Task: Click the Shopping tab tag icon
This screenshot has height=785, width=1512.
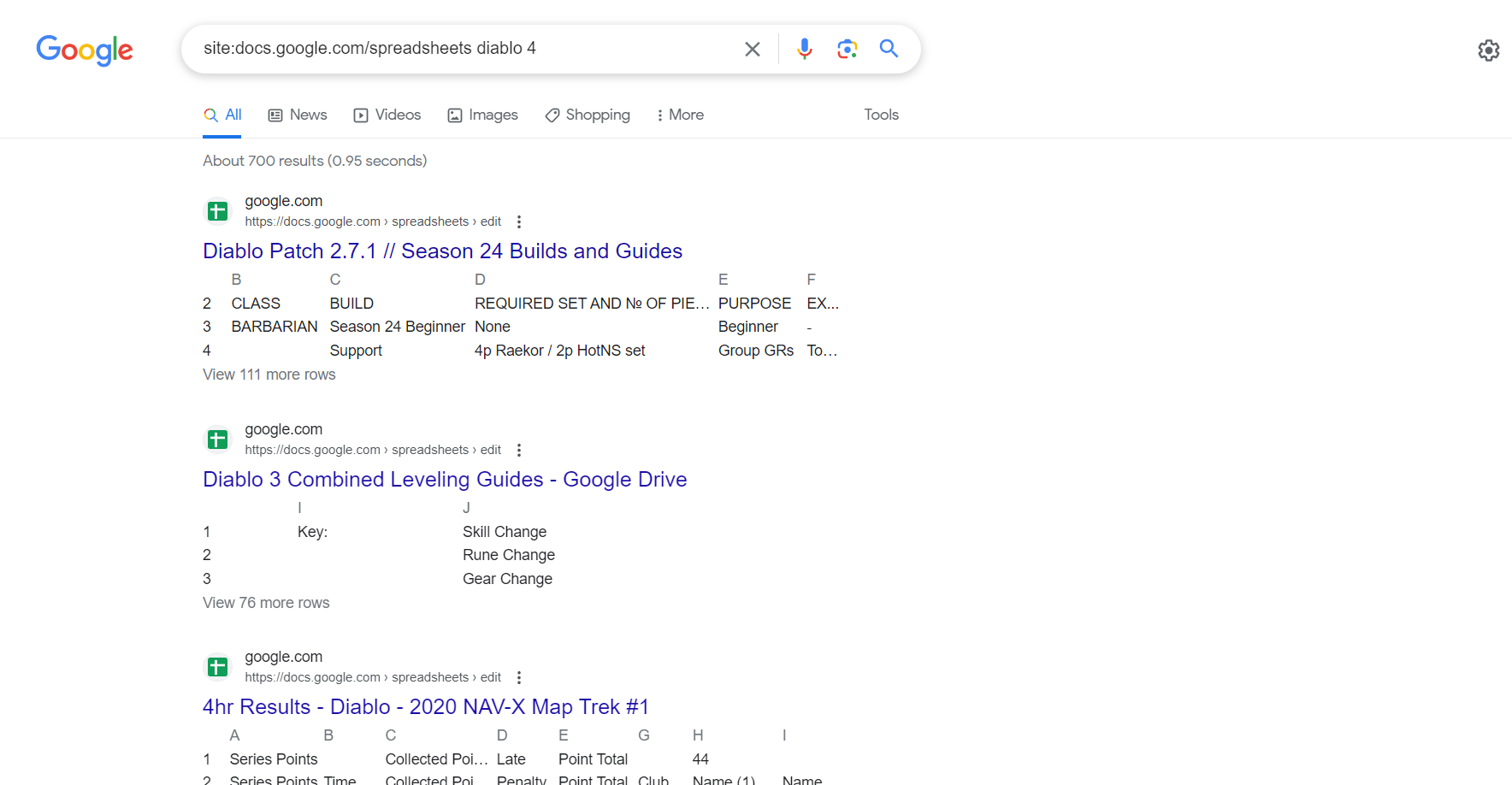Action: click(552, 115)
